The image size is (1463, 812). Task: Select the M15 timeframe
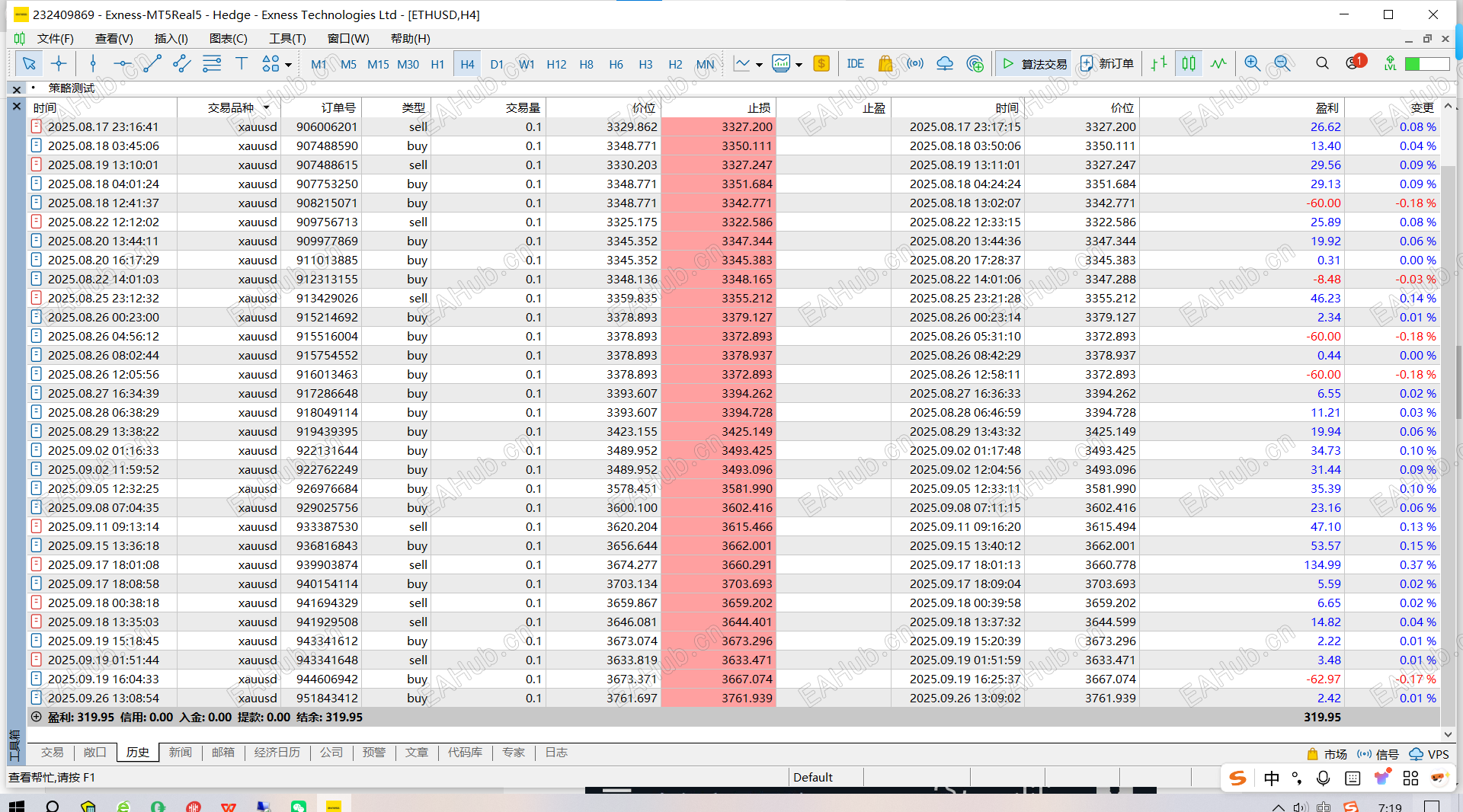click(378, 64)
